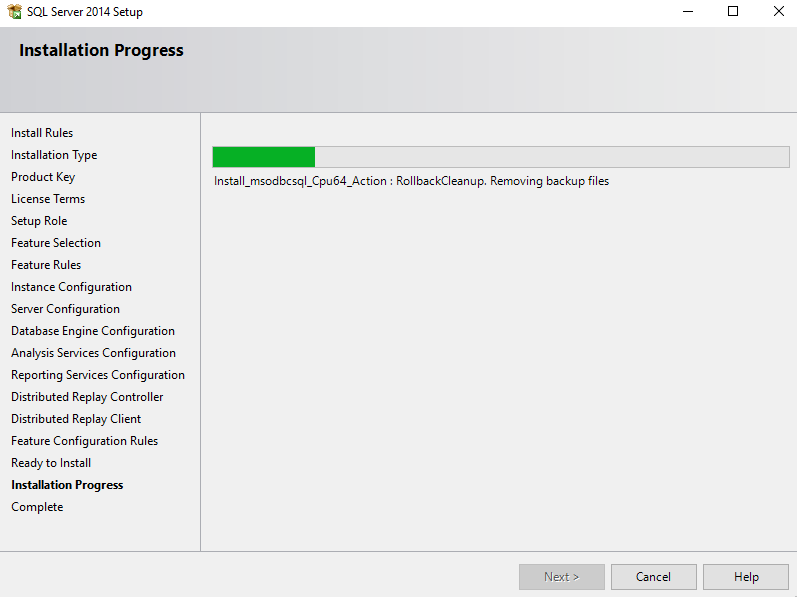Click Feature Rules in the step list

click(46, 265)
